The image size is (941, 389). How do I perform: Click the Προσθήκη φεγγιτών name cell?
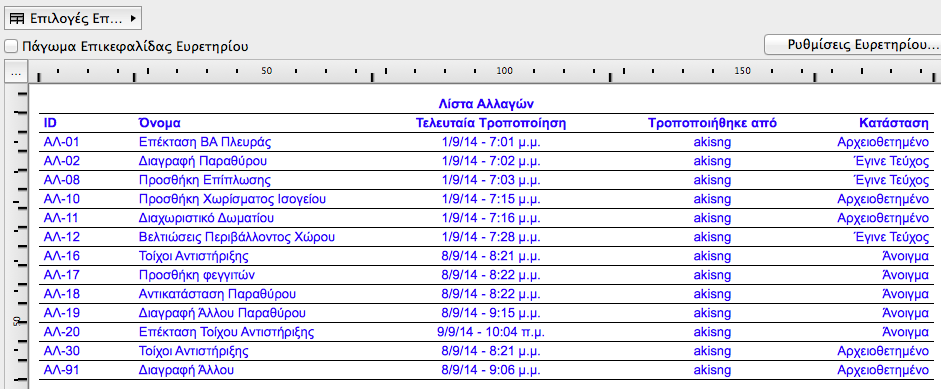[197, 275]
